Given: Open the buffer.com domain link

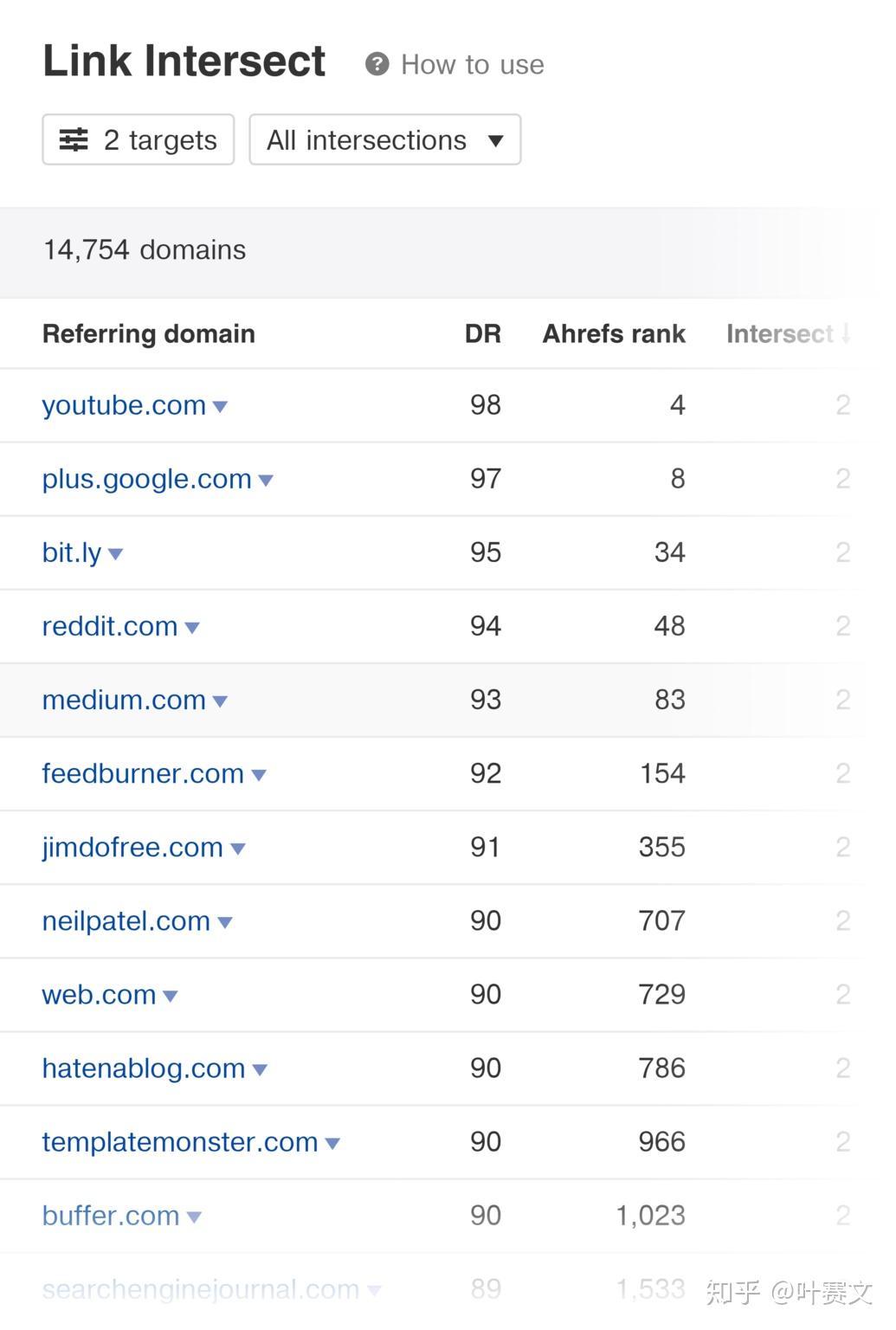Looking at the screenshot, I should pos(111,1216).
